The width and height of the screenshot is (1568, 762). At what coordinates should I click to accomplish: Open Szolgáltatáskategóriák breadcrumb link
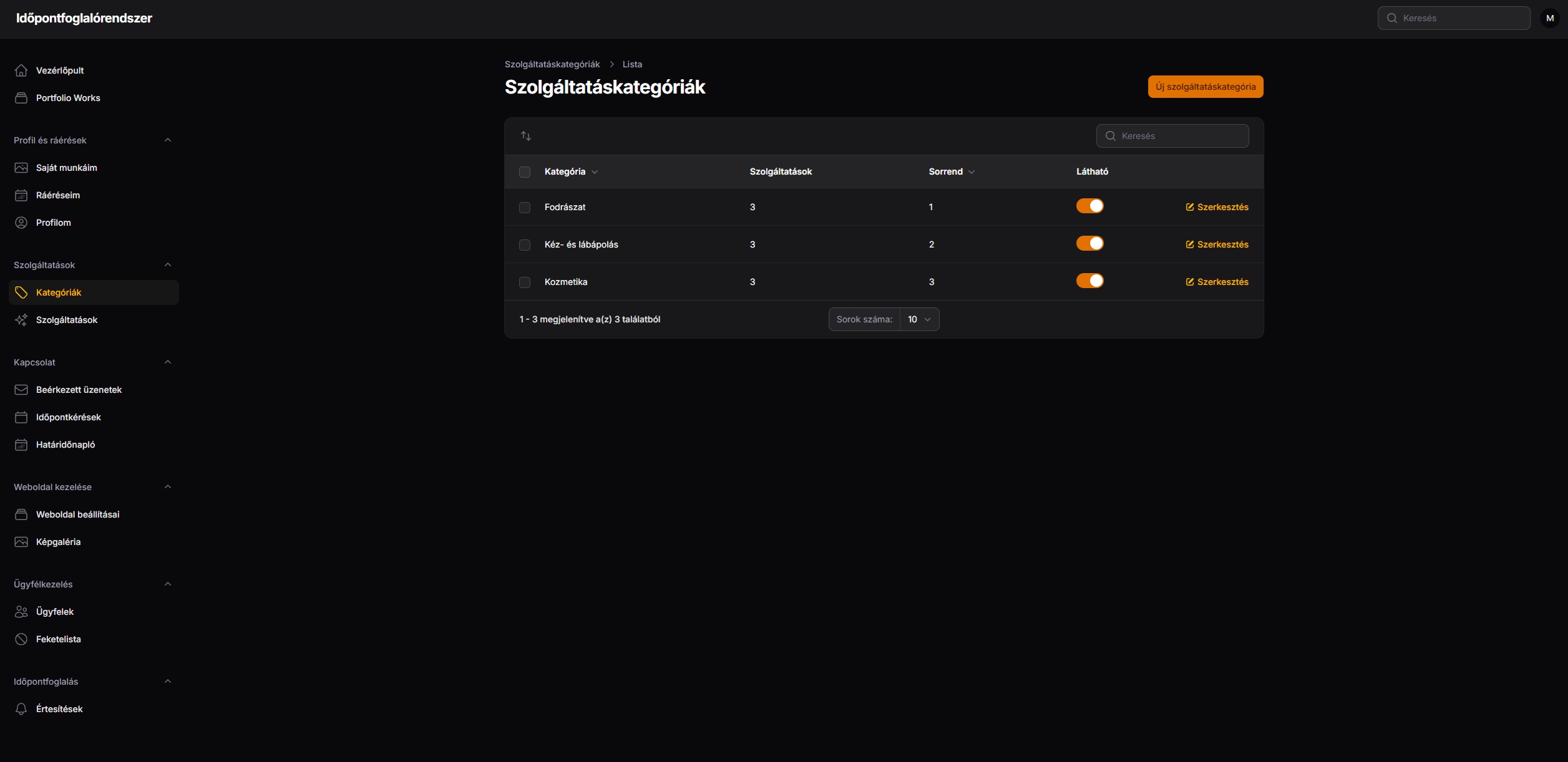tap(552, 64)
